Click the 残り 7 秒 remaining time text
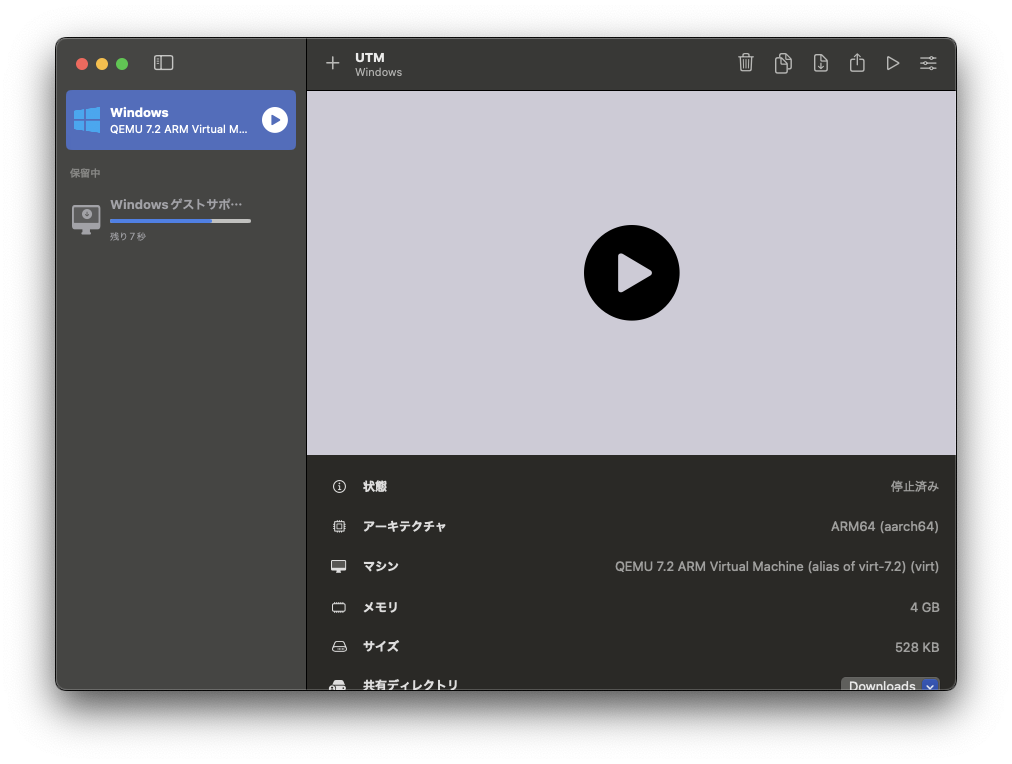1012x764 pixels. click(x=128, y=236)
